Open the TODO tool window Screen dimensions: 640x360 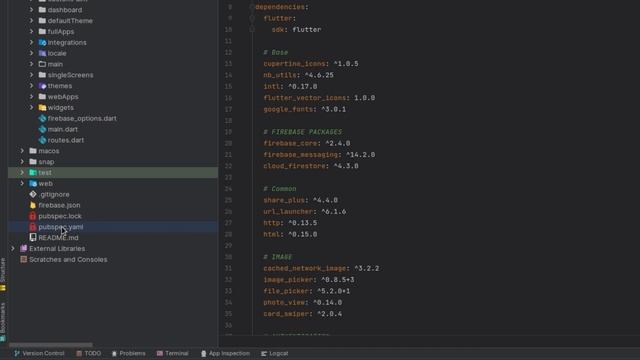point(89,353)
